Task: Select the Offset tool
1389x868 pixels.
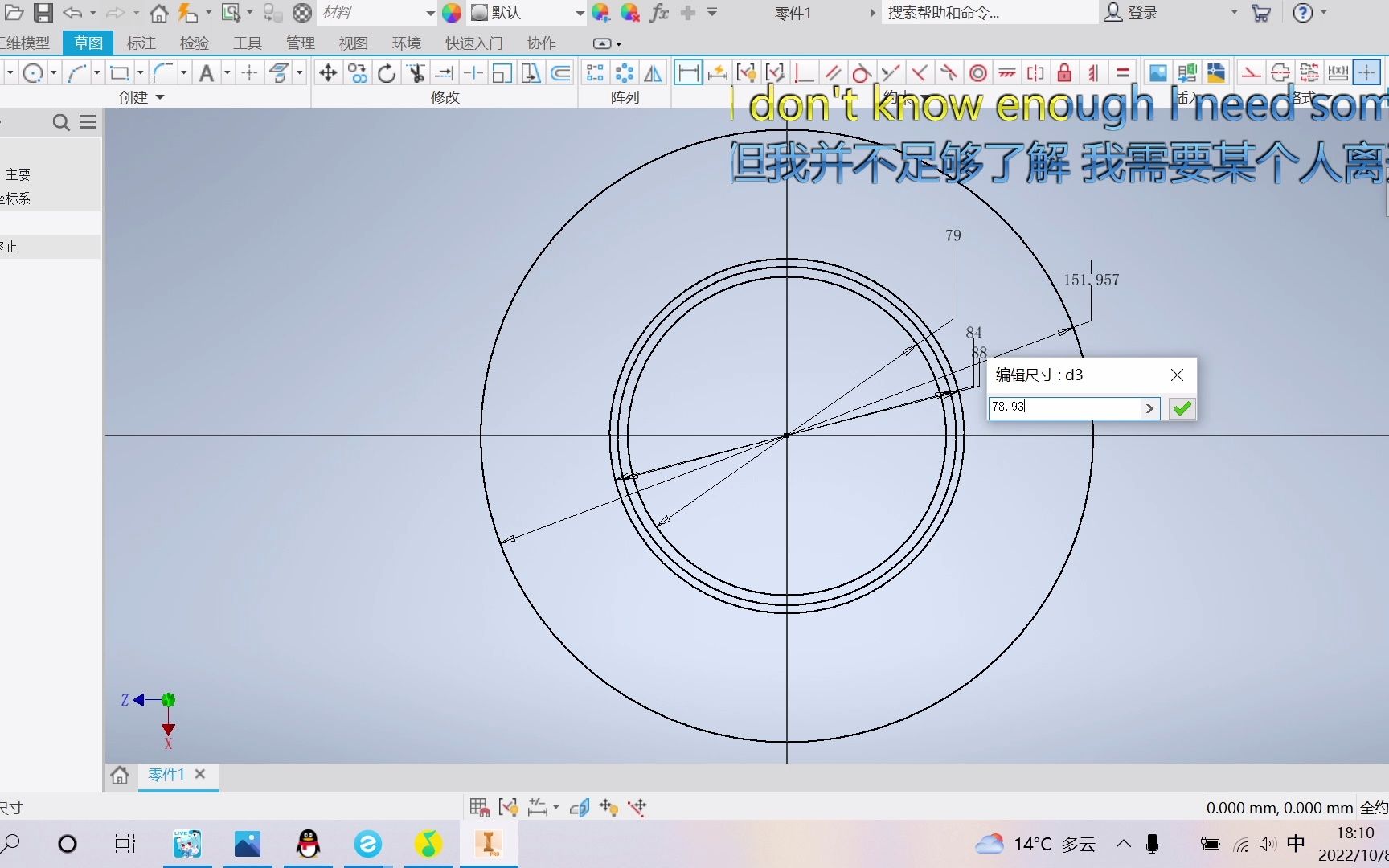Action: click(560, 73)
